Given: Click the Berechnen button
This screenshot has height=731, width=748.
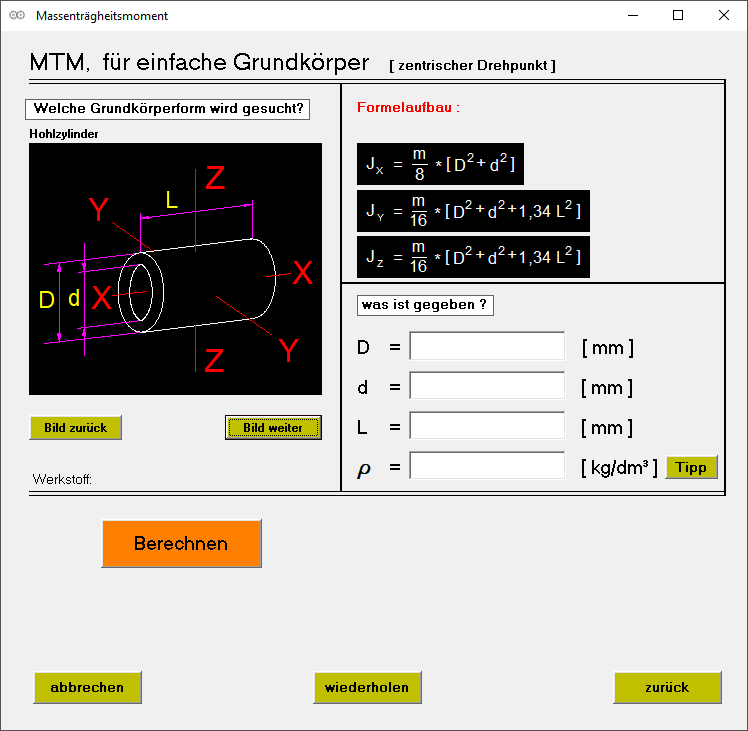Looking at the screenshot, I should tap(181, 544).
